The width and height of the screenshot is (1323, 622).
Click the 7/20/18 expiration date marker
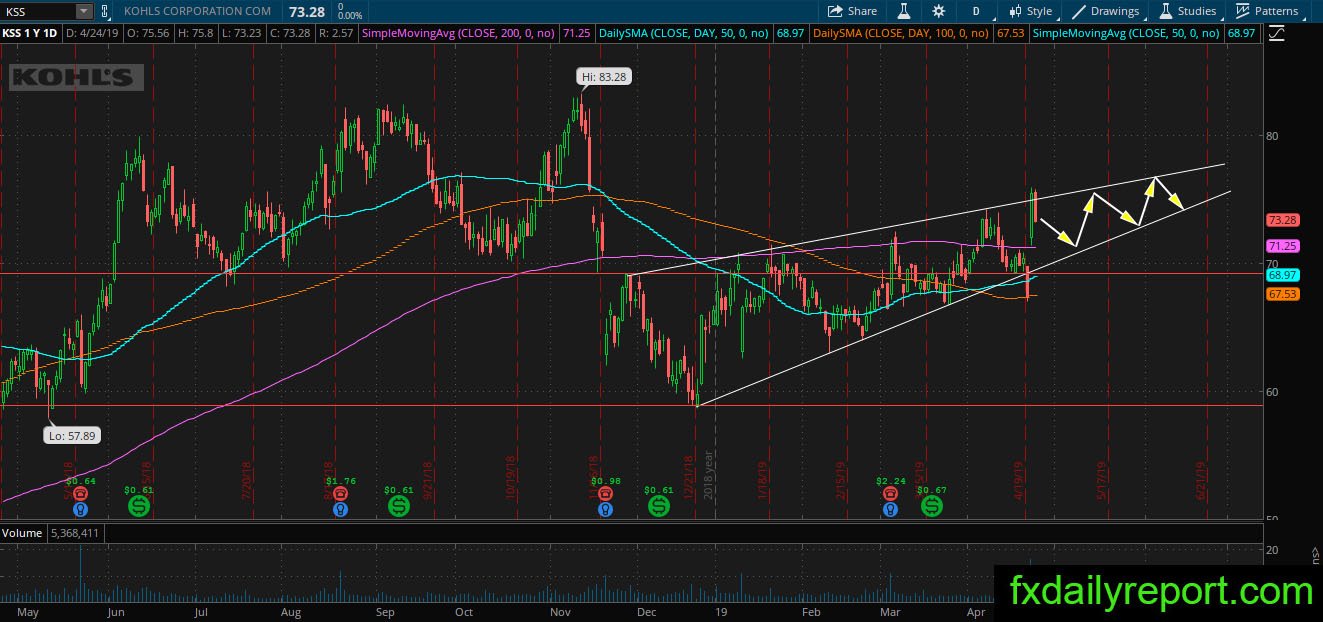(247, 481)
